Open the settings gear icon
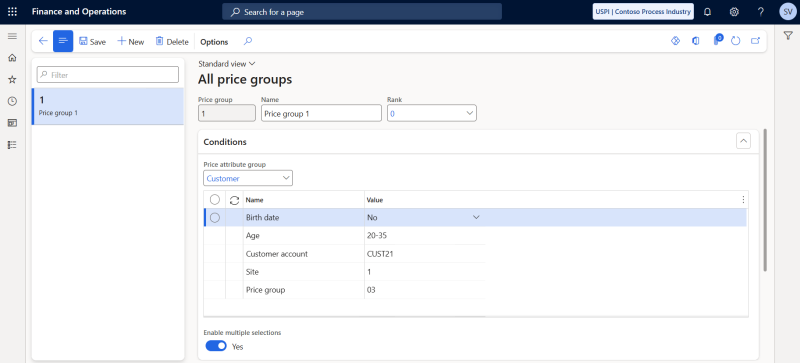Image resolution: width=800 pixels, height=363 pixels. (x=734, y=12)
